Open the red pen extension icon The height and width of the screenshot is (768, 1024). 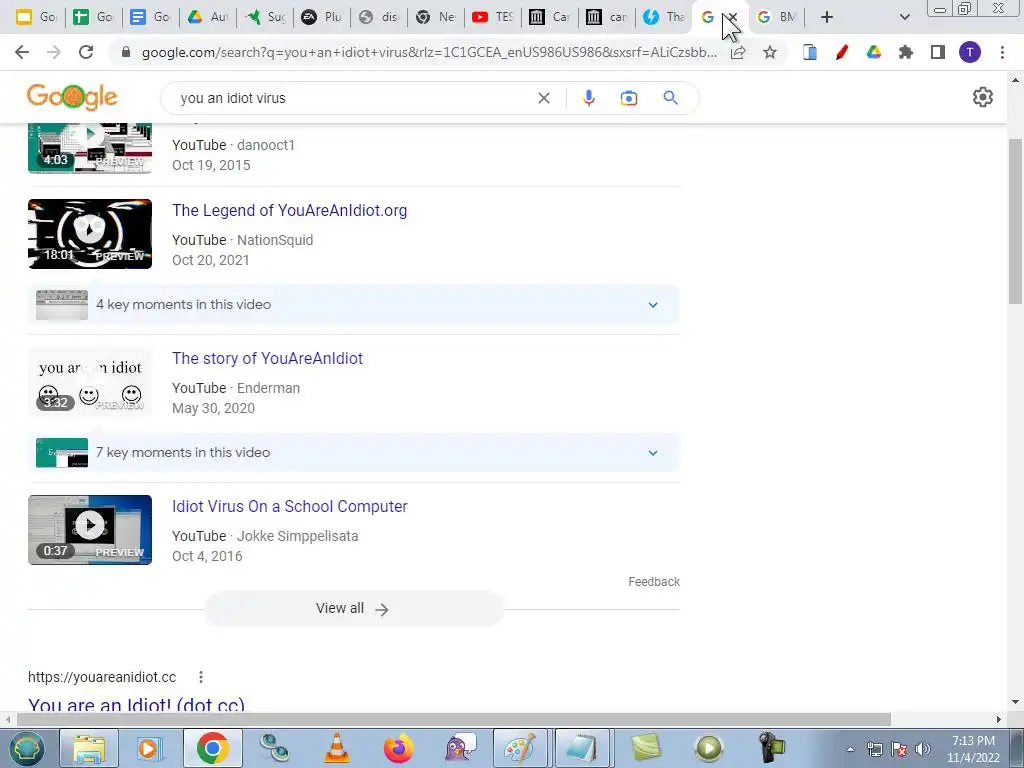pos(842,52)
